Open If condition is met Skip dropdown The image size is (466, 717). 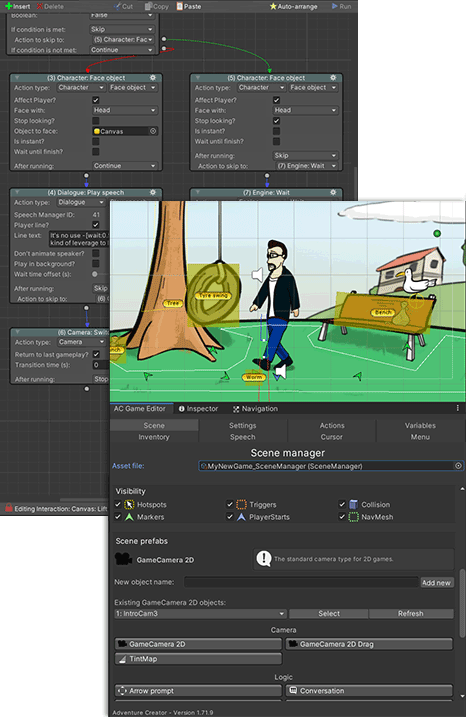(122, 29)
